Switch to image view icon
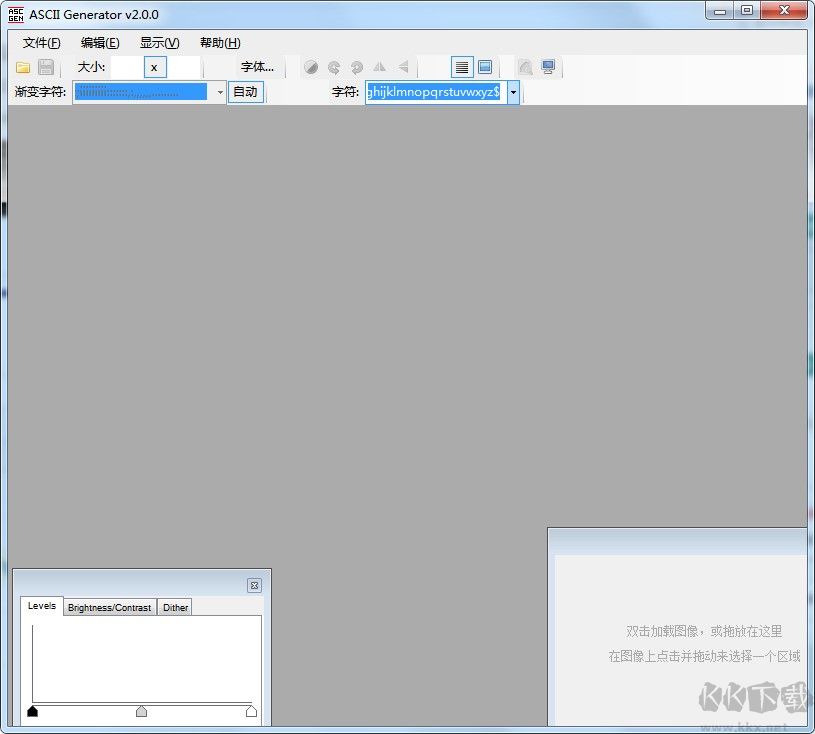815x734 pixels. (x=485, y=68)
